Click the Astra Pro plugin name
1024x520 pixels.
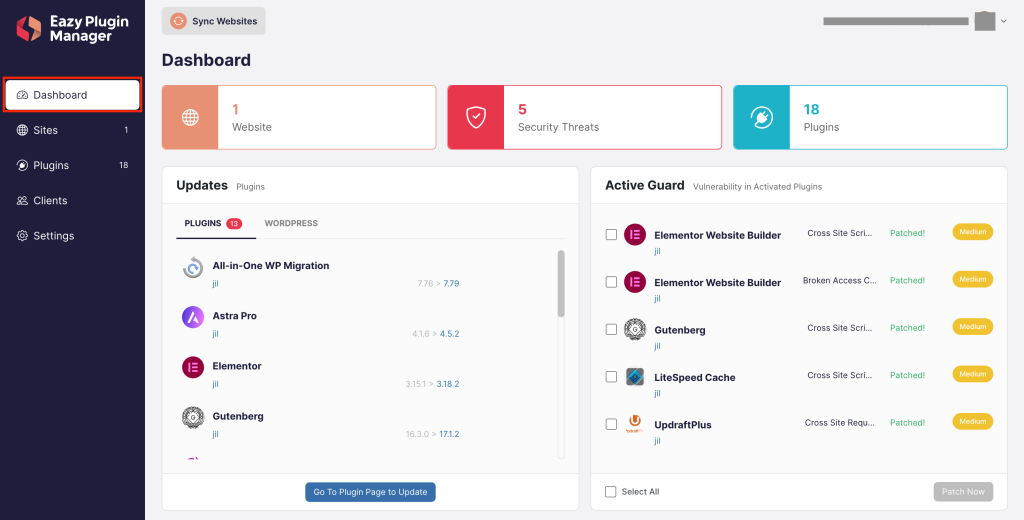point(234,316)
